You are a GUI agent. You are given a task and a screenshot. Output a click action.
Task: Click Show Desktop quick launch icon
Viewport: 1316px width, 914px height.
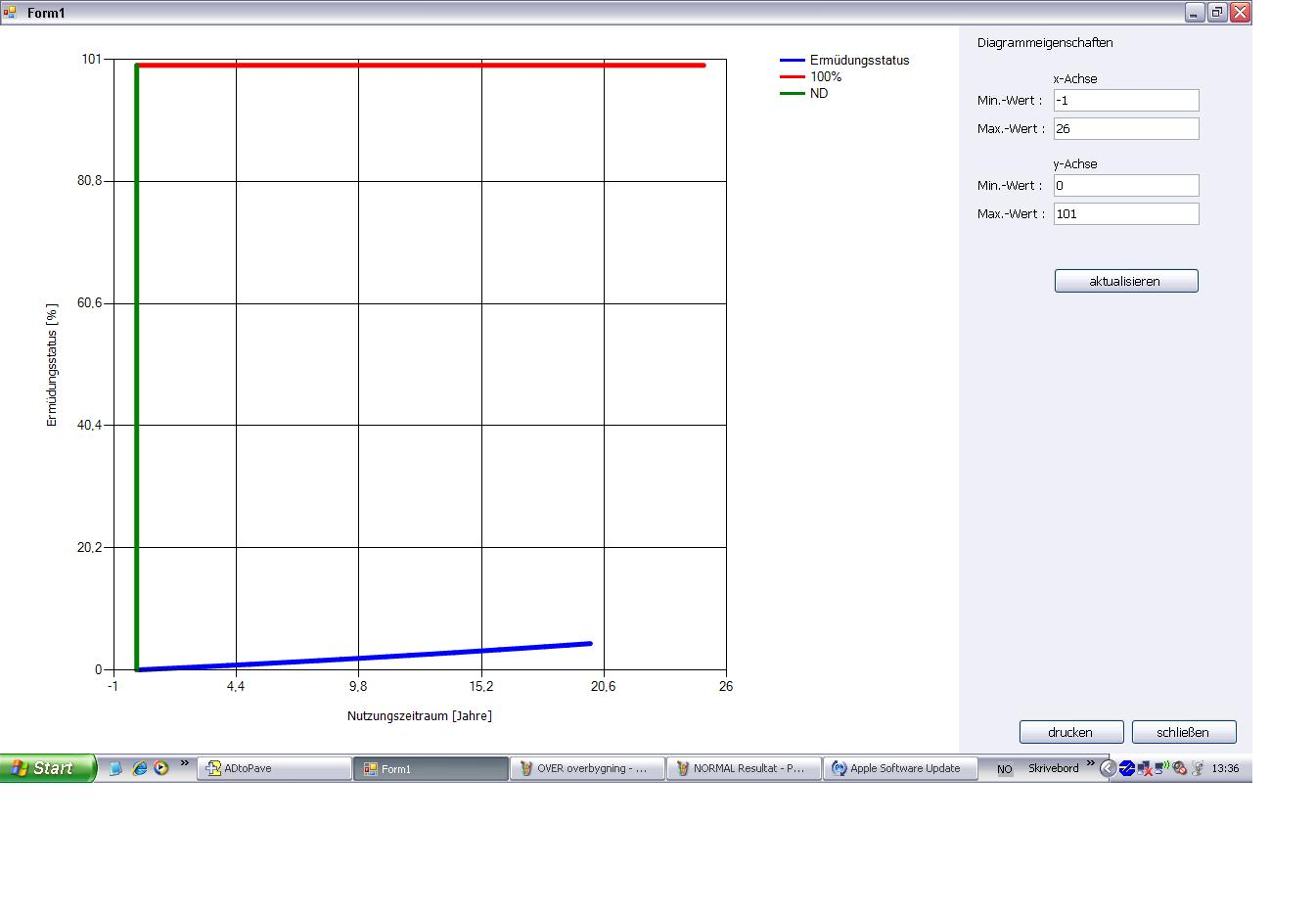(116, 769)
